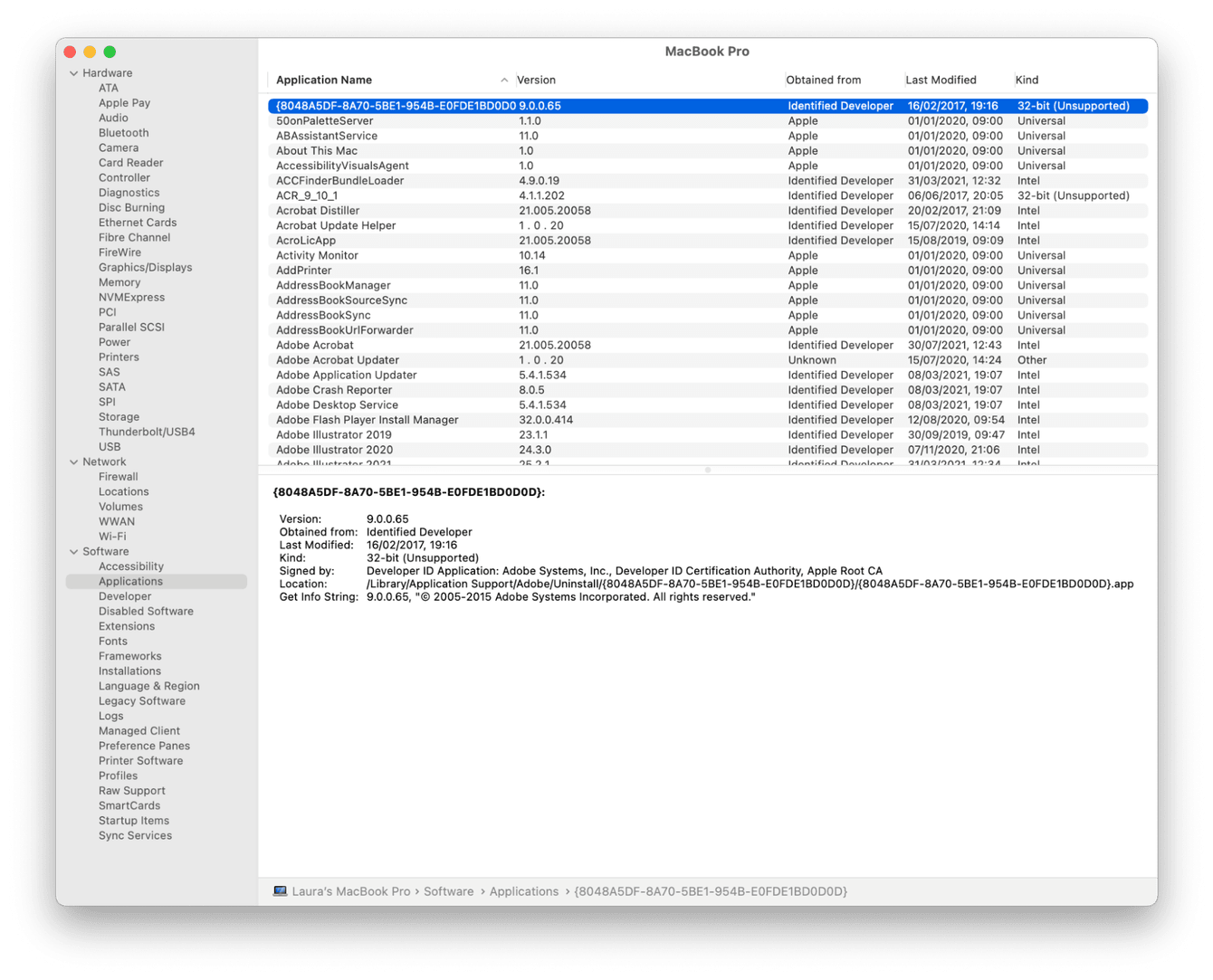Select the Adobe Desktop Service row
This screenshot has height=980, width=1213.
click(708, 405)
